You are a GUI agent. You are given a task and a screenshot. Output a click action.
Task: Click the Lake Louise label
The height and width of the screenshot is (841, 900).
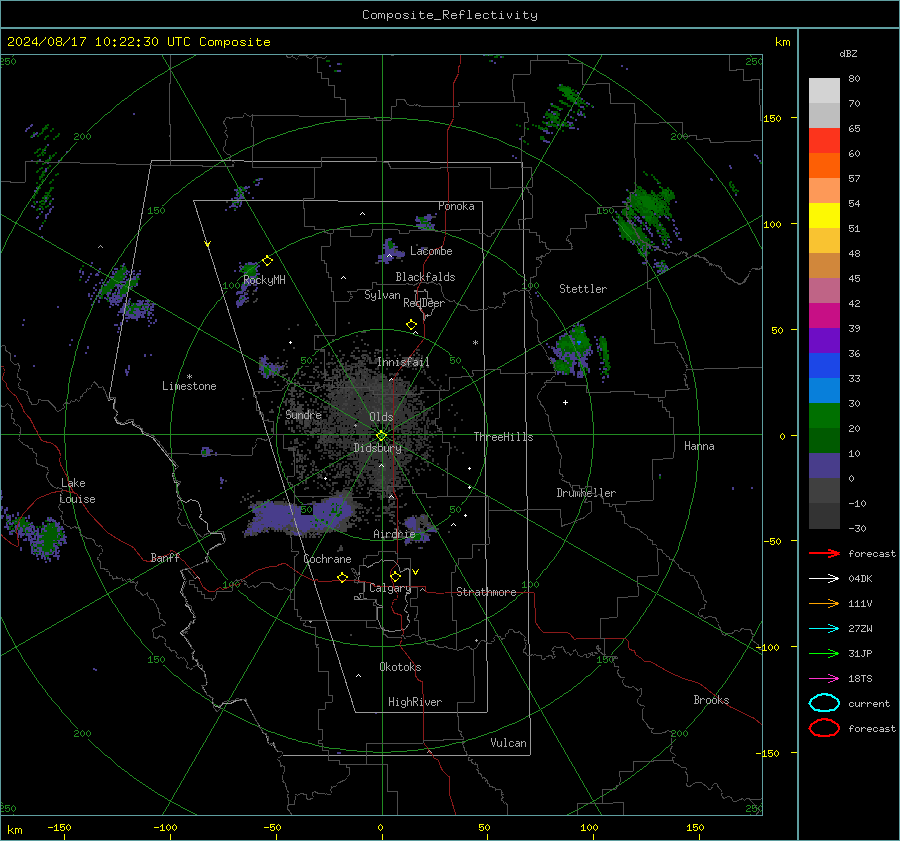77,491
